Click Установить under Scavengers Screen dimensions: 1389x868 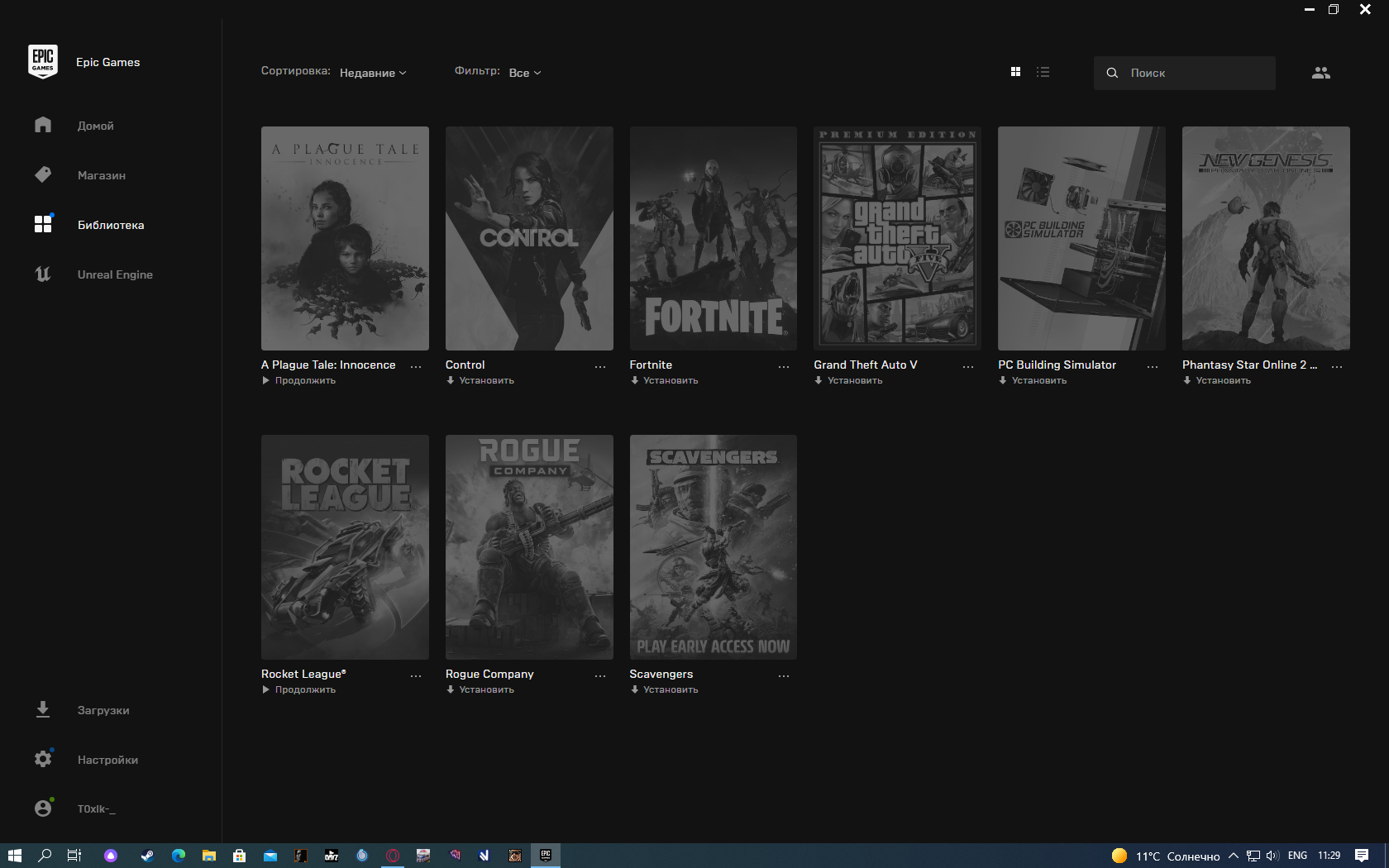click(665, 689)
